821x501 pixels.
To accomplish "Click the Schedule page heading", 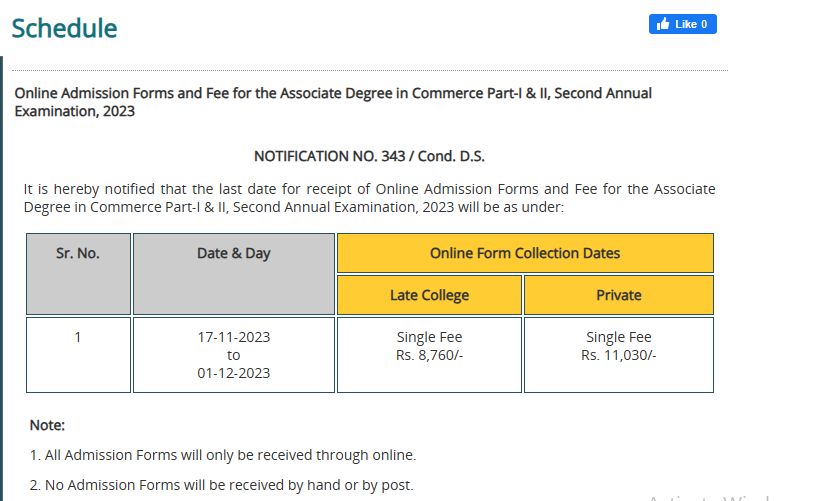I will point(64,28).
